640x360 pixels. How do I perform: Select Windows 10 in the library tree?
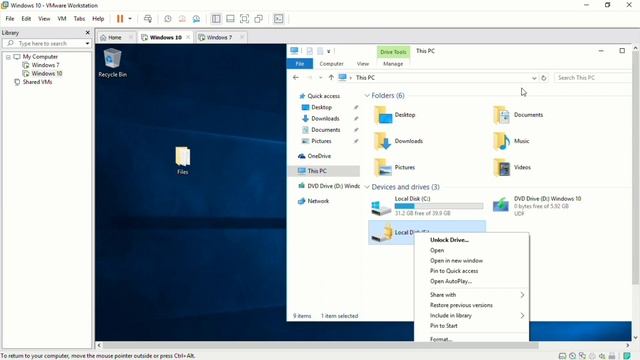[x=47, y=73]
